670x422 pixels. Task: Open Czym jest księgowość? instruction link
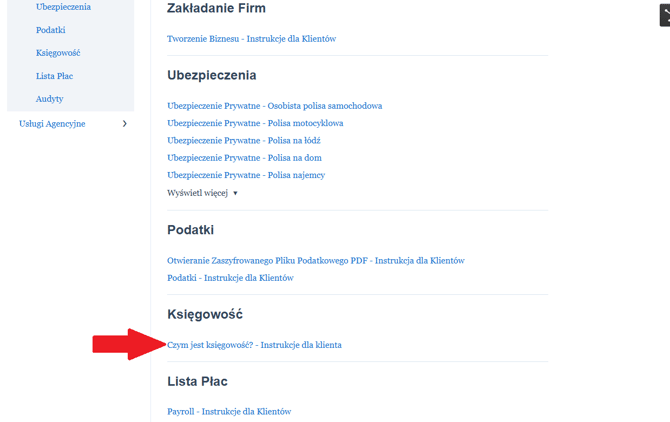[255, 345]
